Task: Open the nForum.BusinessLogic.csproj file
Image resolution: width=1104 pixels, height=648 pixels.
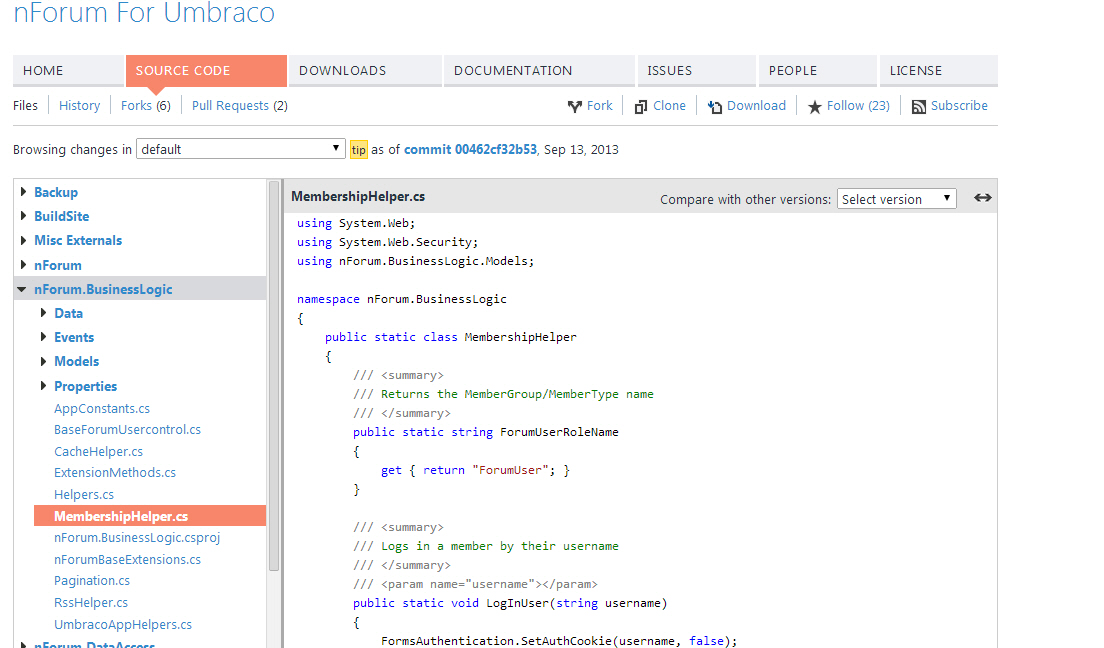Action: pos(137,537)
